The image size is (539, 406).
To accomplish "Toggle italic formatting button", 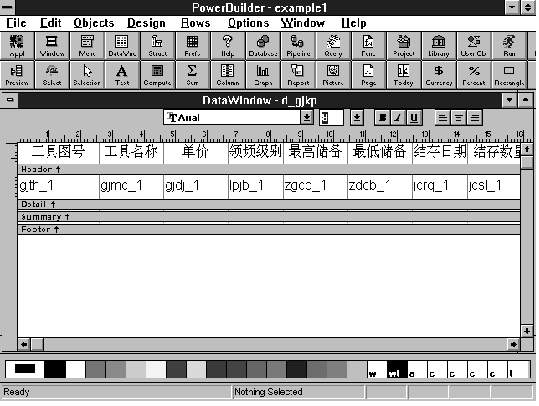I will 398,118.
